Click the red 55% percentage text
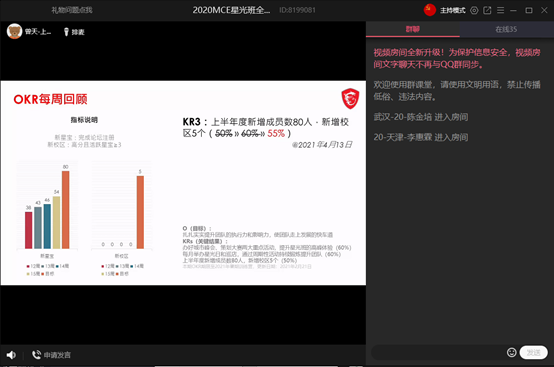554x367 pixels. click(276, 134)
